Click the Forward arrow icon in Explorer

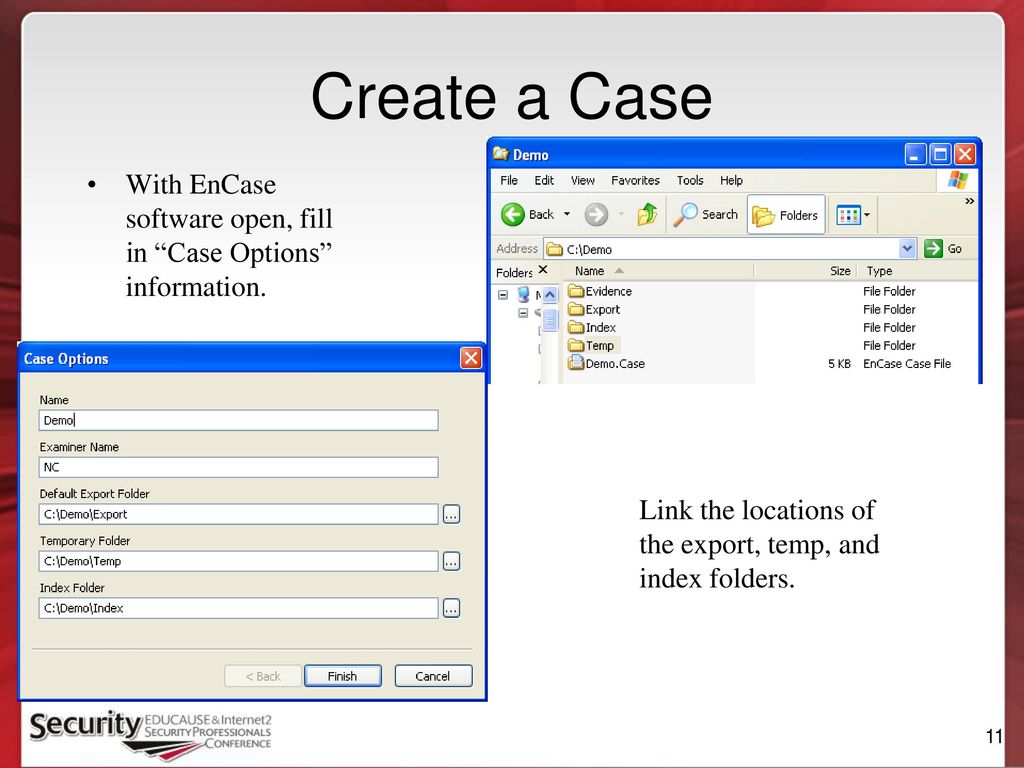click(596, 214)
